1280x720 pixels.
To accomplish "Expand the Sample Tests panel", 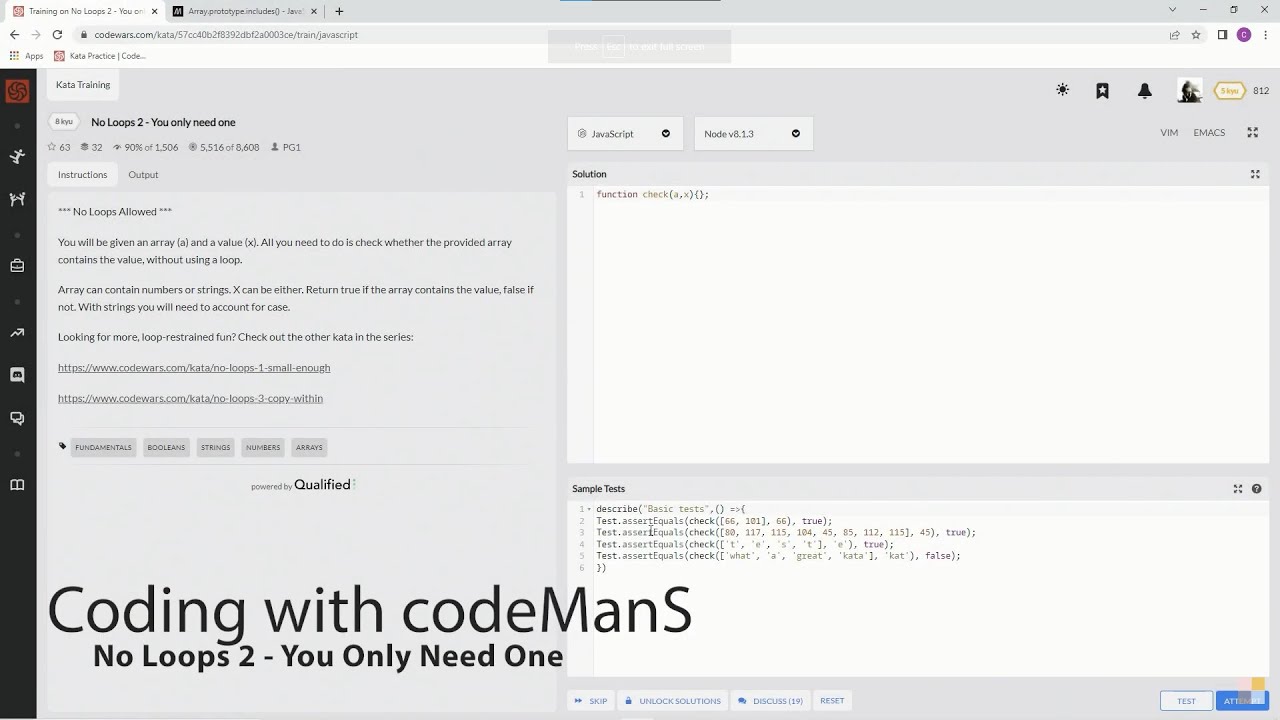I will pos(1238,489).
